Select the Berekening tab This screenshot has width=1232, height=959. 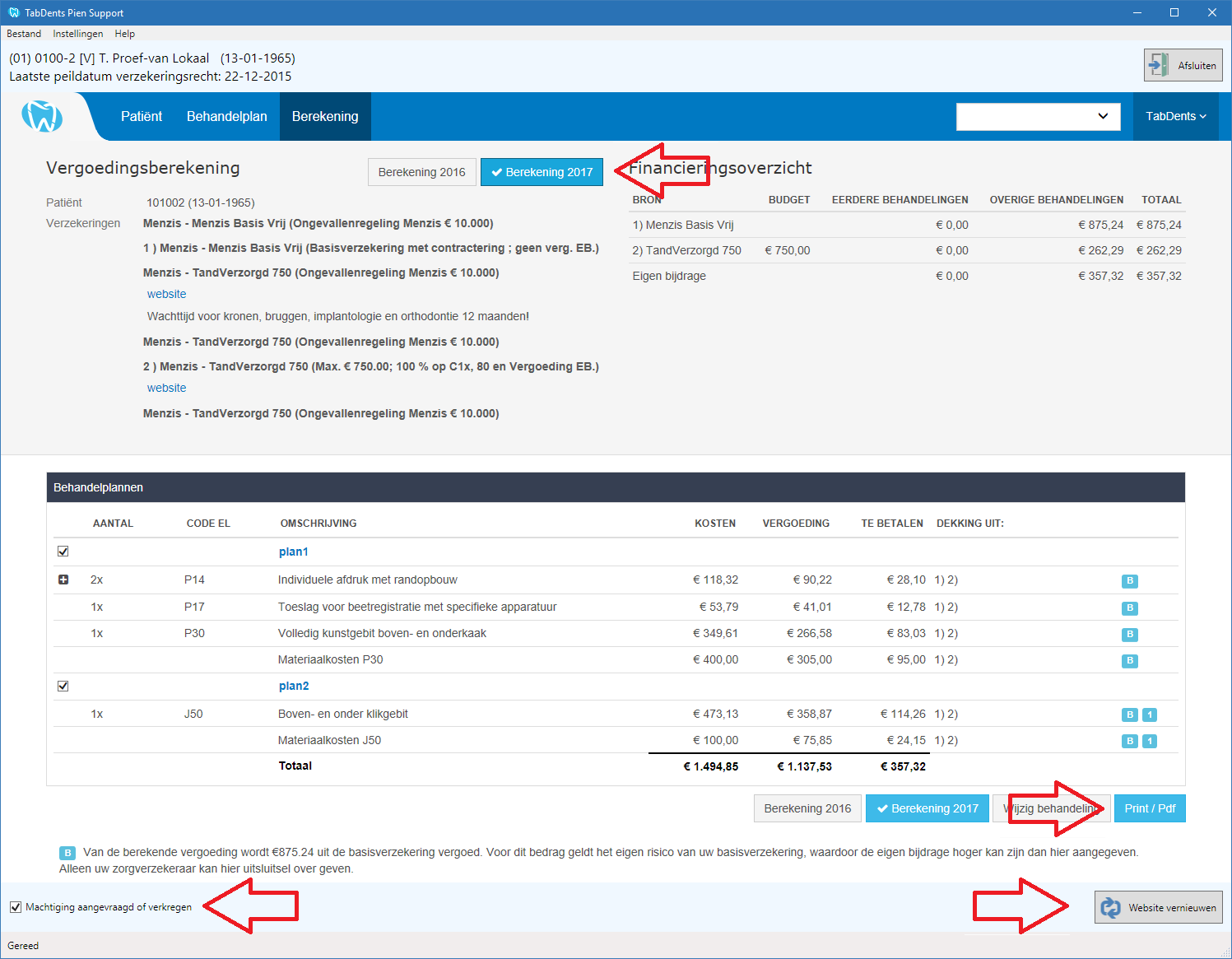(325, 116)
